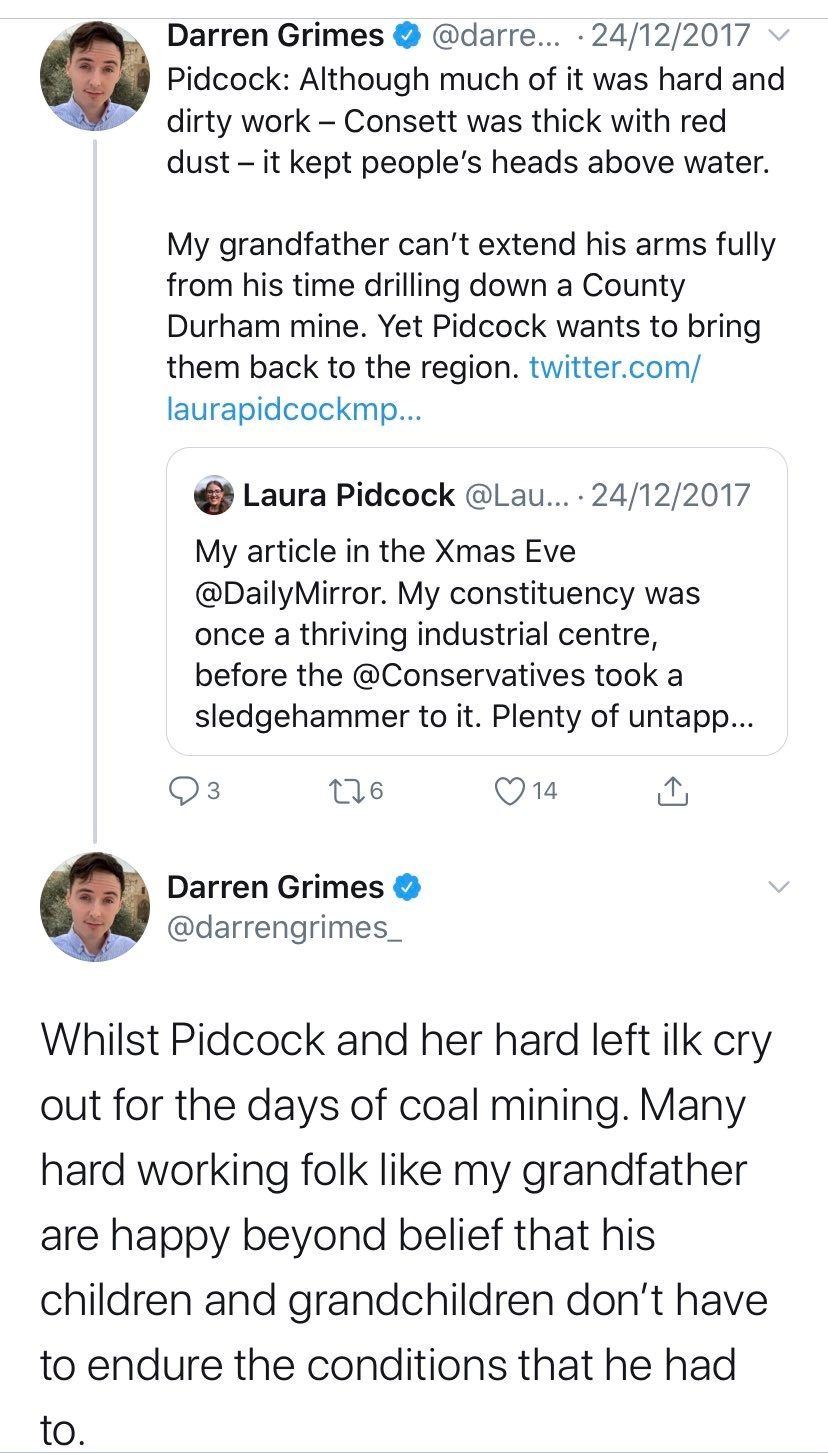
Task: Open the chevron menu on the second tweet
Action: click(779, 885)
